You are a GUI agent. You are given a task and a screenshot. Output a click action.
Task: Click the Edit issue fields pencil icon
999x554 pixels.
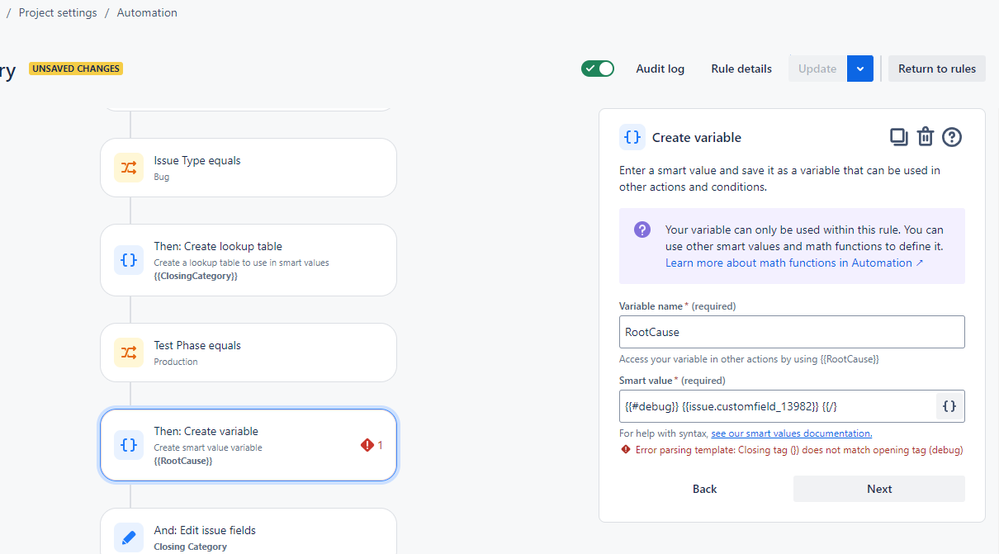pyautogui.click(x=129, y=537)
